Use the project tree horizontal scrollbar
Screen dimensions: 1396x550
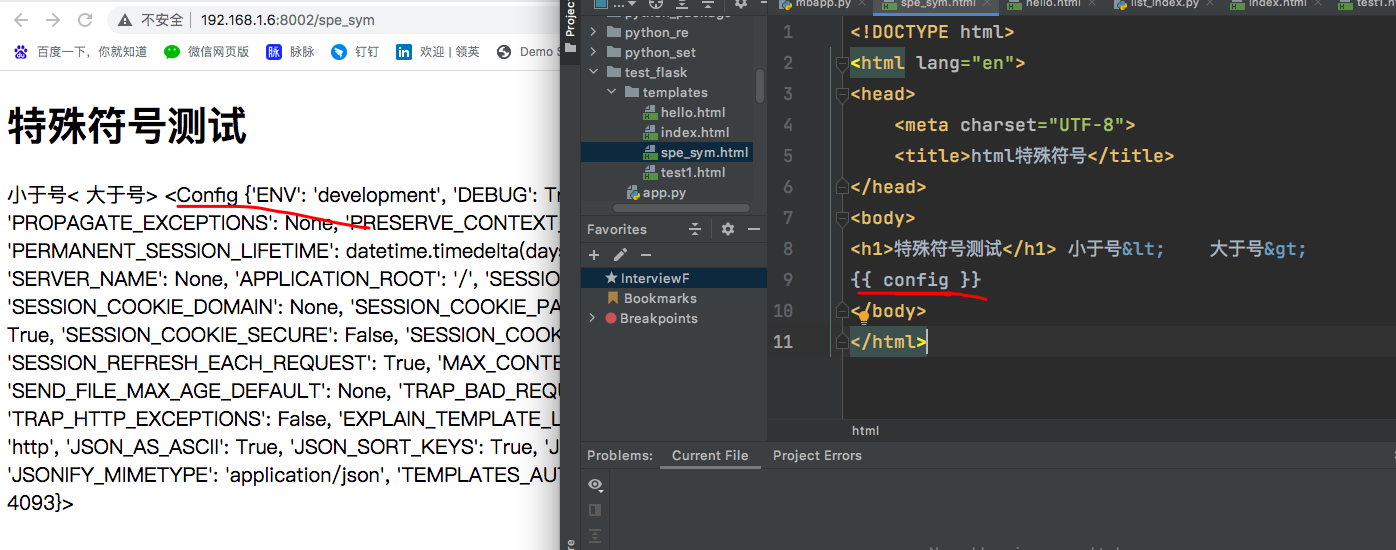(680, 208)
